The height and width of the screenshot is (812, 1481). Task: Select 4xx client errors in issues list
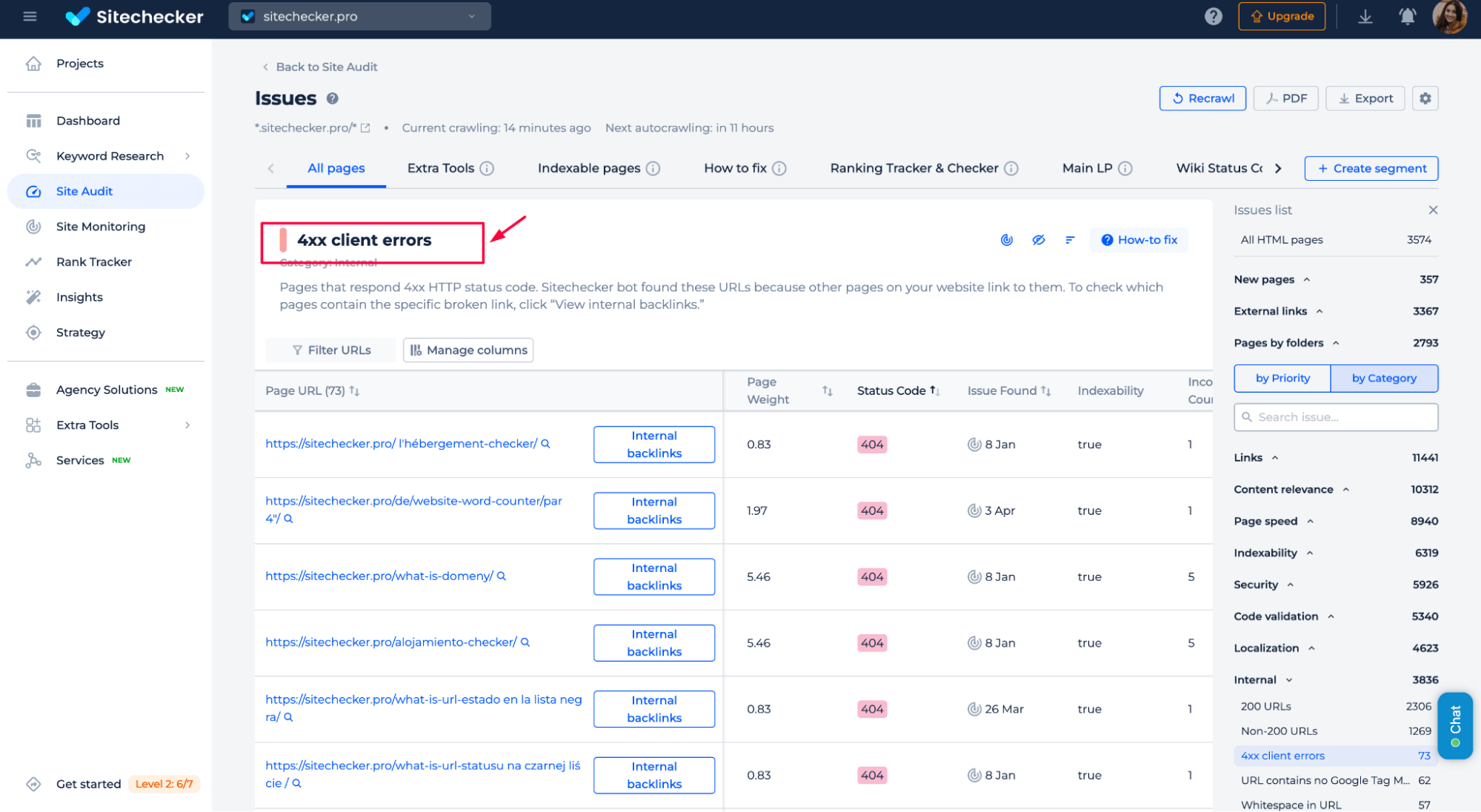[x=1336, y=756]
